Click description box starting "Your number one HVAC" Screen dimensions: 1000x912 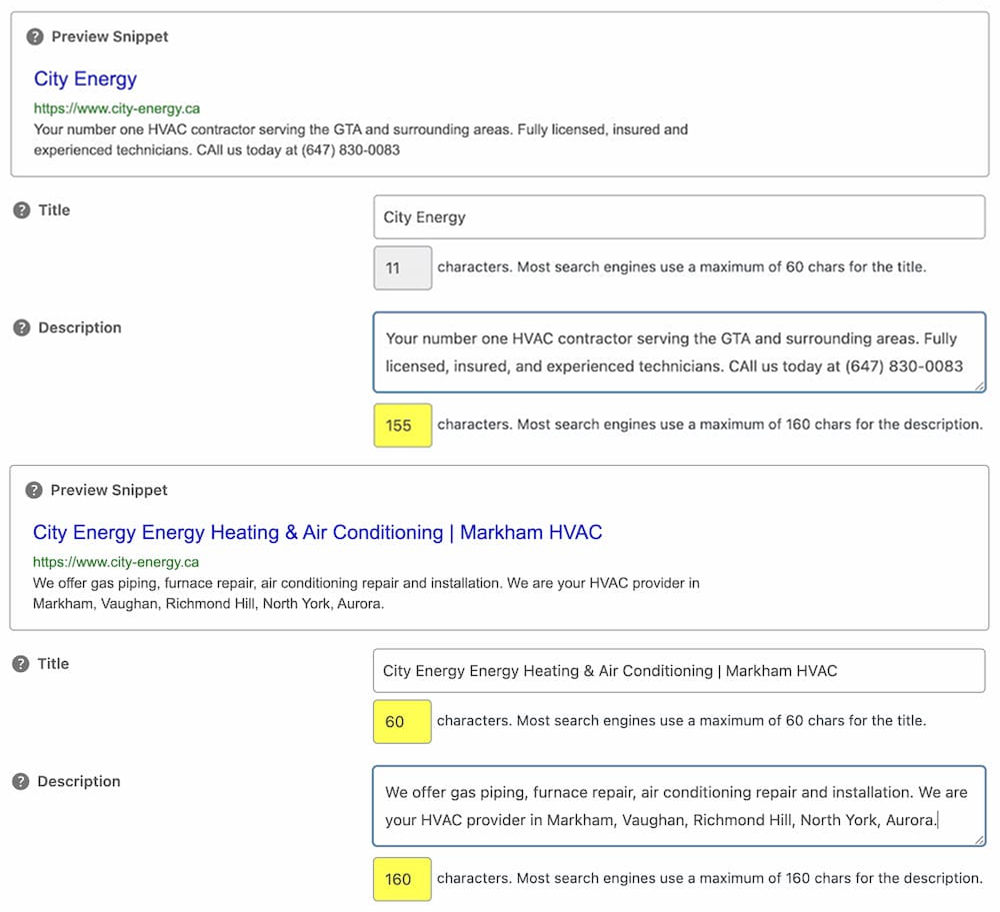tap(678, 353)
